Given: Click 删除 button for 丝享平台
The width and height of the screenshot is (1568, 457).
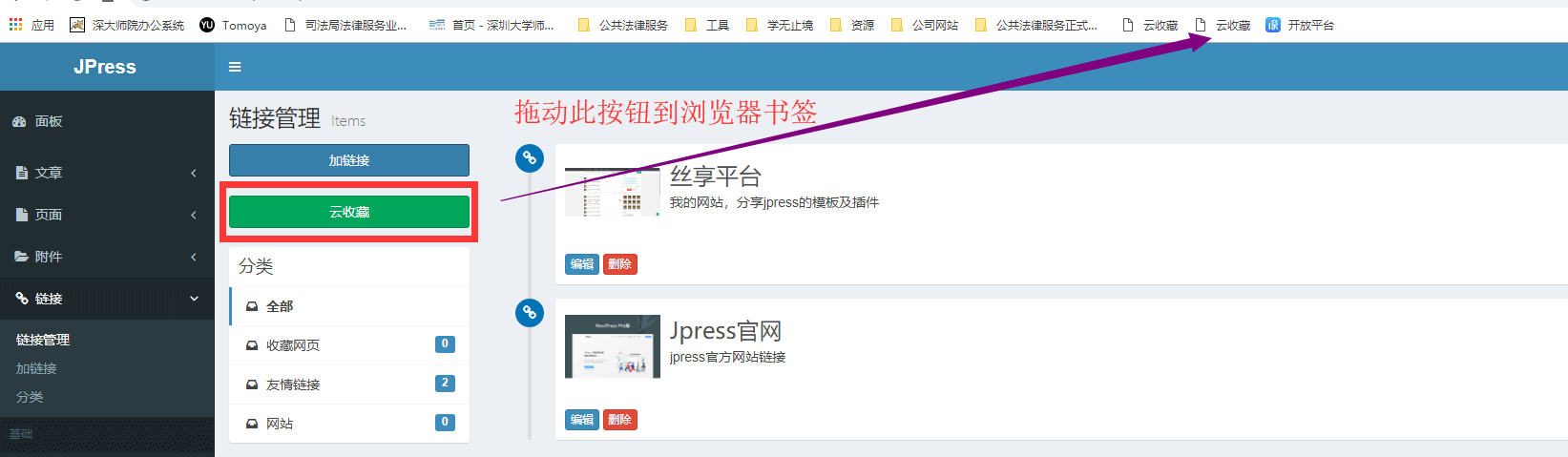Looking at the screenshot, I should (x=620, y=264).
